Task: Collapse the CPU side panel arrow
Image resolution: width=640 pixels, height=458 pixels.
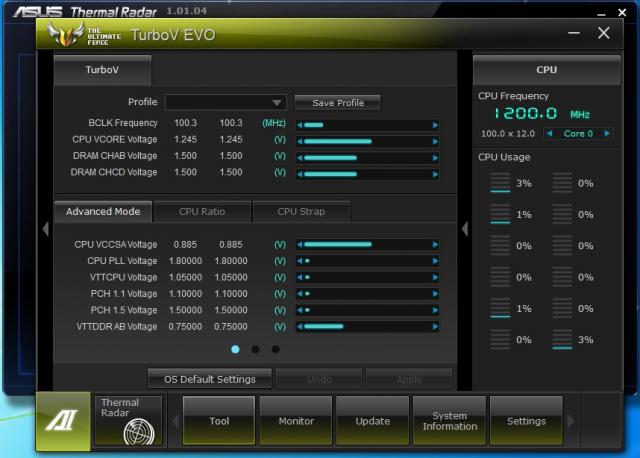Action: [x=464, y=229]
